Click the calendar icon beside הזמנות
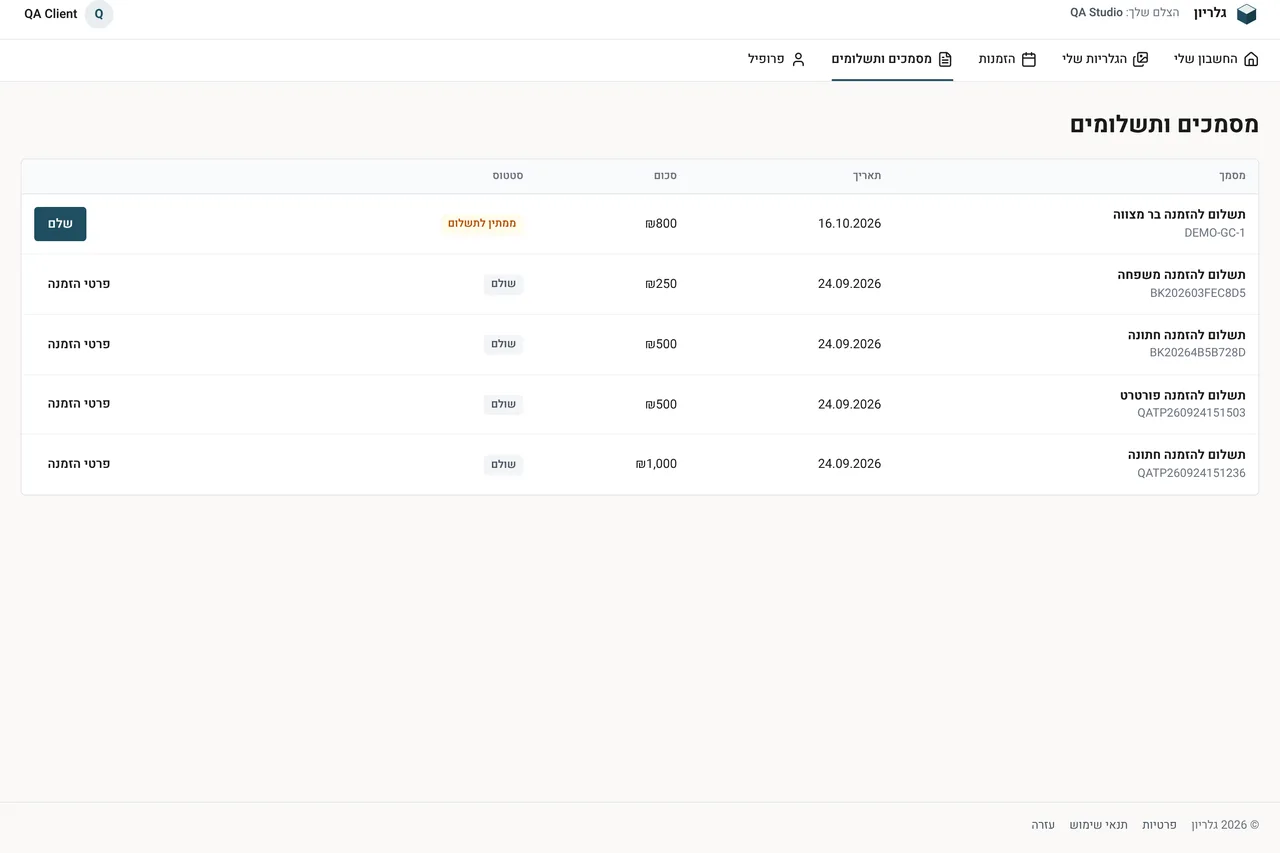1280x853 pixels. tap(1028, 59)
